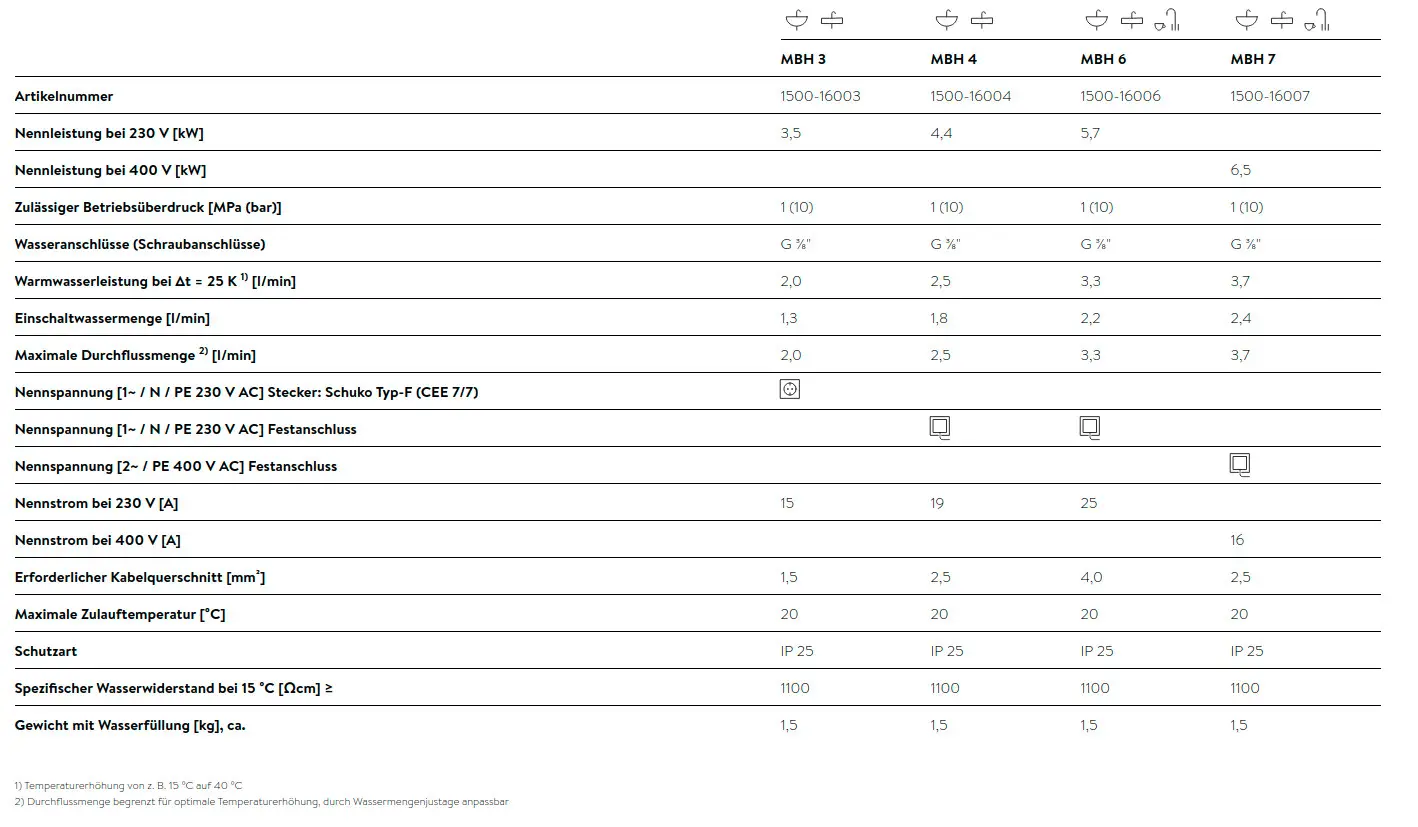The width and height of the screenshot is (1418, 827).
Task: Click the flat sink icon above MBH 6
Action: pos(1132,19)
